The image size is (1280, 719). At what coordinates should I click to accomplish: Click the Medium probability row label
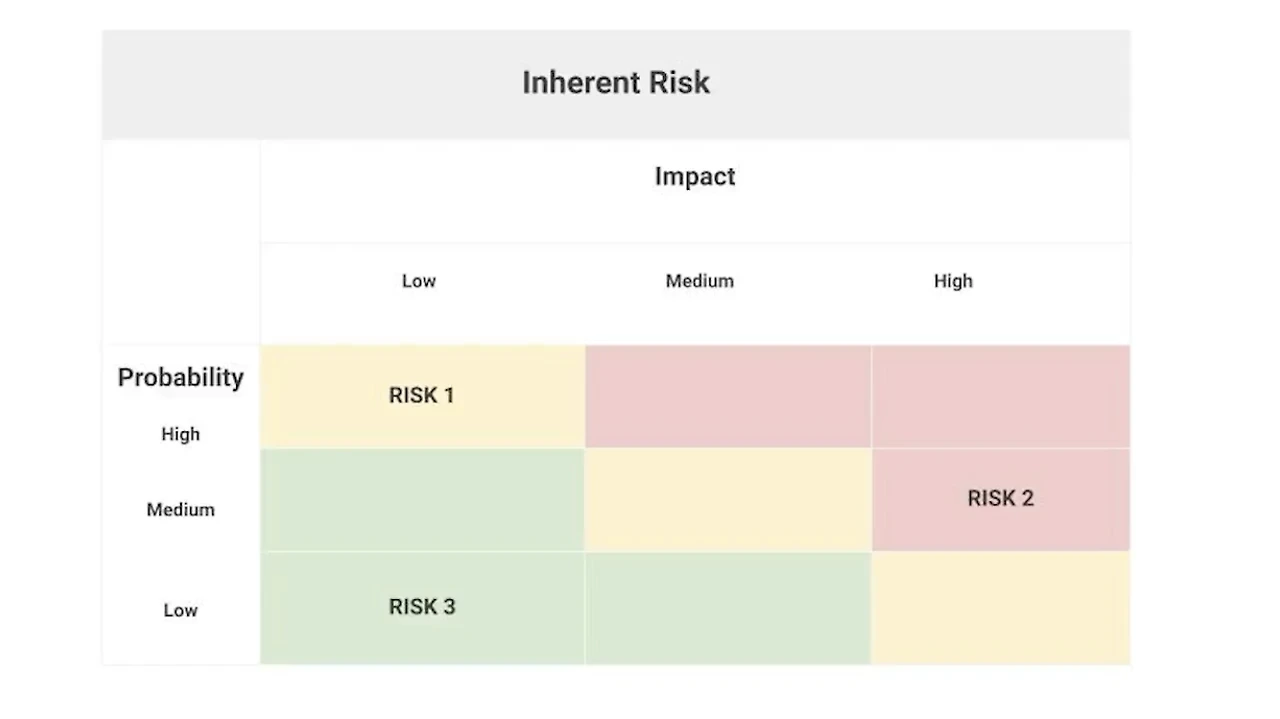181,510
